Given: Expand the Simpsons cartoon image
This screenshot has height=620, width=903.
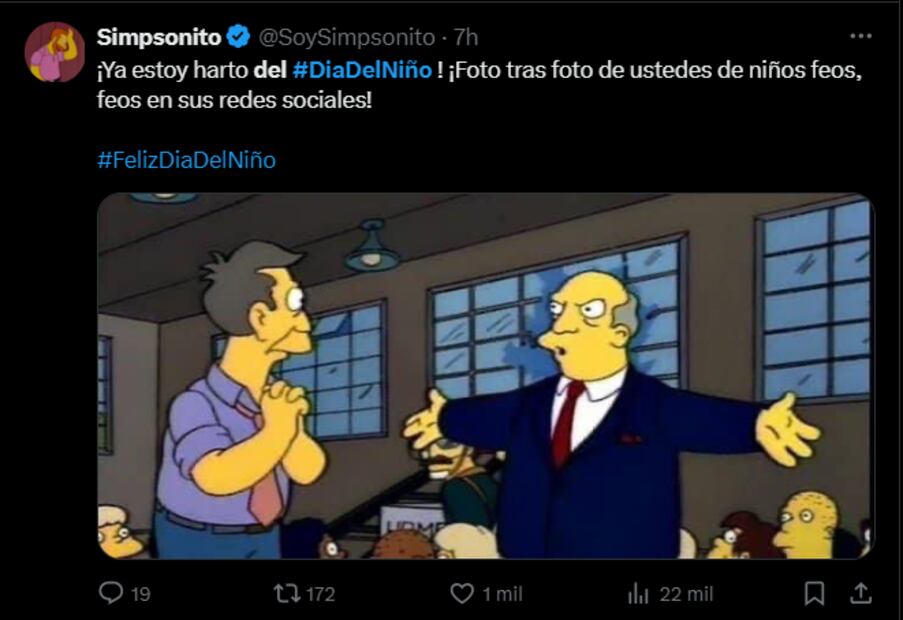Looking at the screenshot, I should (486, 376).
